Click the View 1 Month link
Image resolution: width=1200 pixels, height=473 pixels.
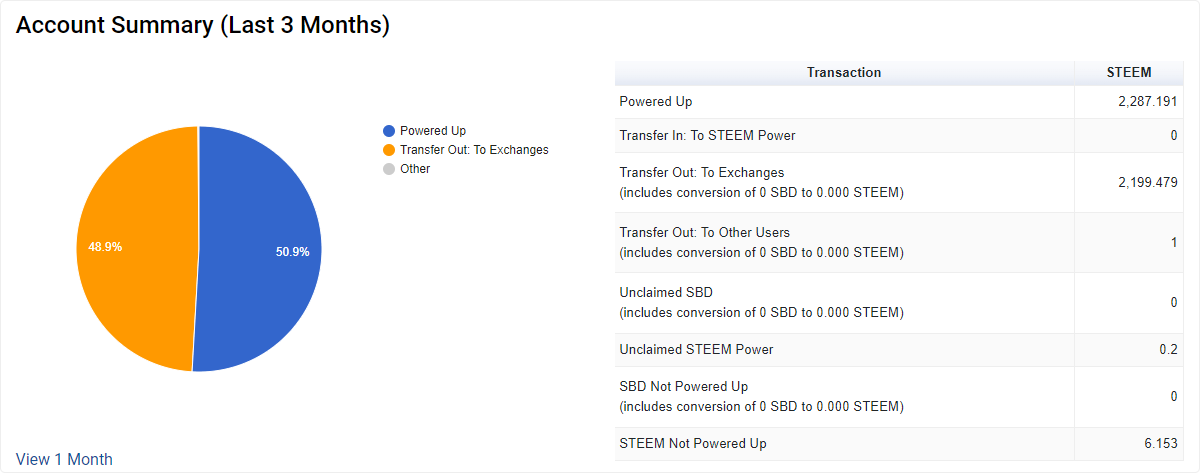pos(64,460)
